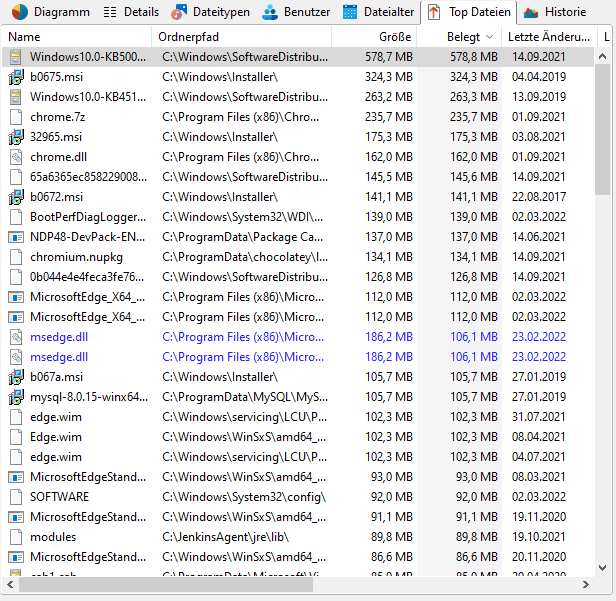Click archive icon of Windows10.0-KB451 file
Screen dimensions: 616x601
pyautogui.click(x=16, y=97)
